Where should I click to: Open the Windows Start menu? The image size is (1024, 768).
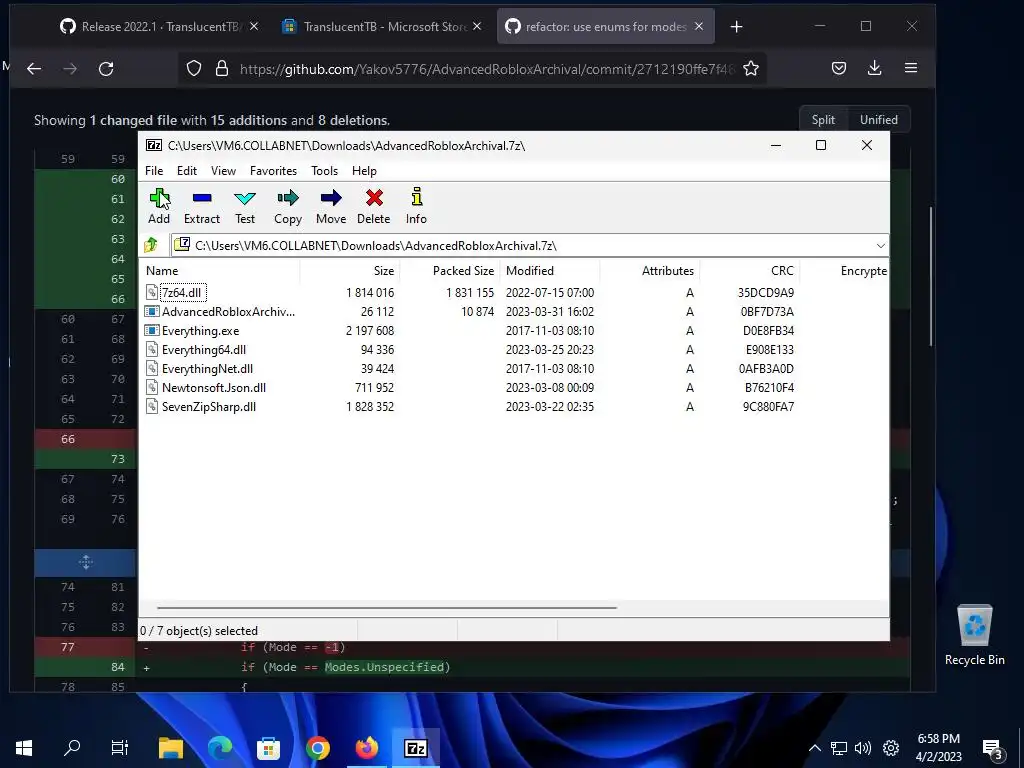pyautogui.click(x=24, y=747)
